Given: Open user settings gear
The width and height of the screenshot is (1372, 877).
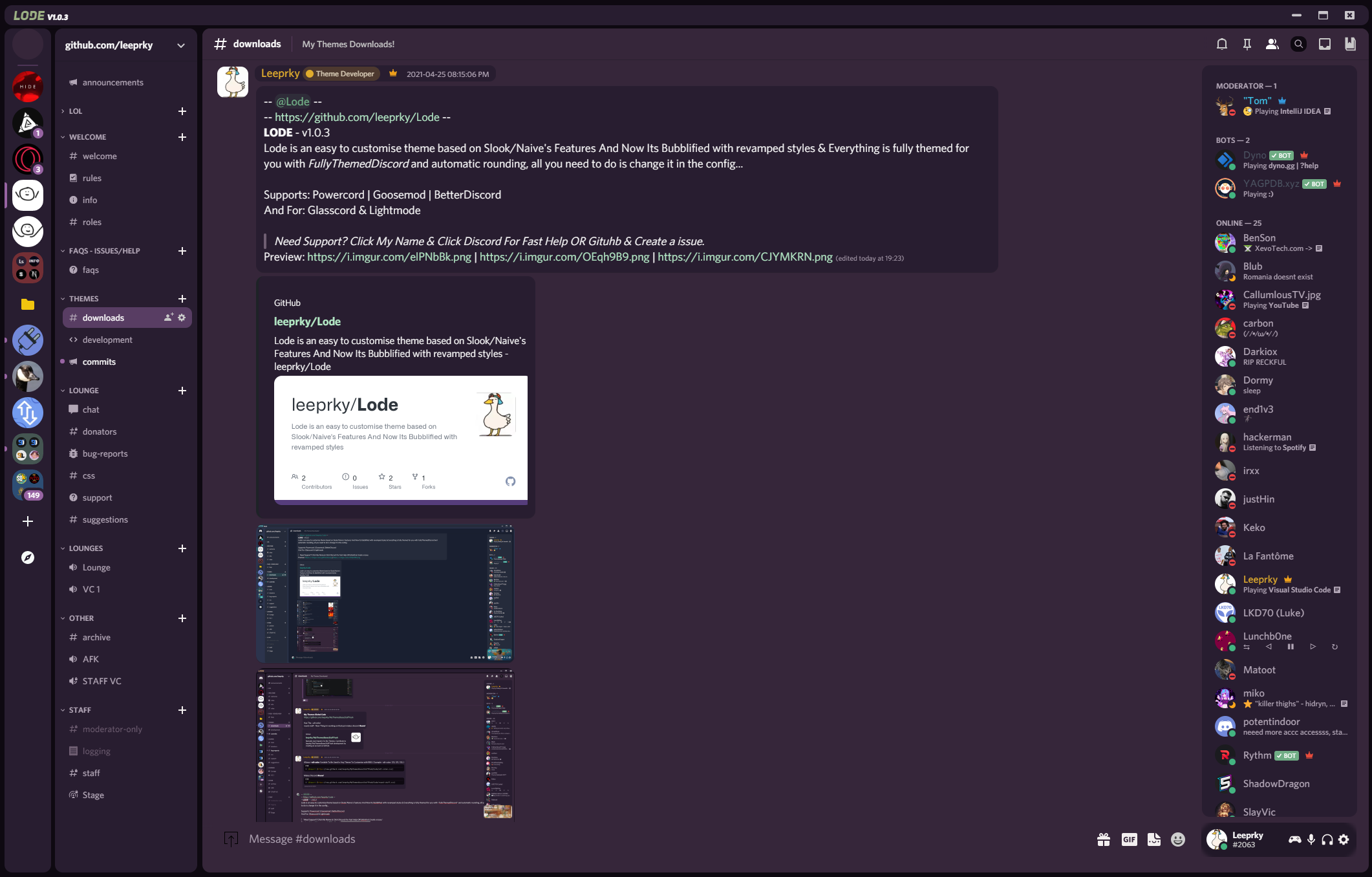Looking at the screenshot, I should click(x=1344, y=839).
